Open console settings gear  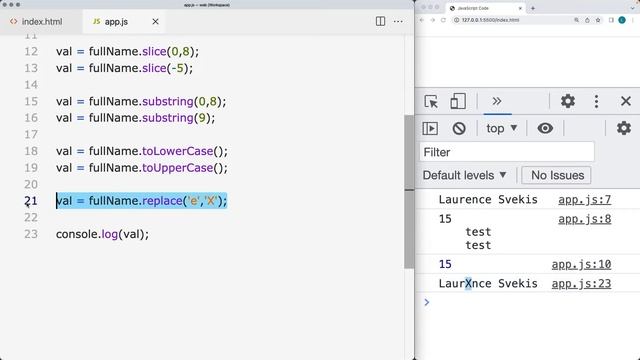(624, 129)
